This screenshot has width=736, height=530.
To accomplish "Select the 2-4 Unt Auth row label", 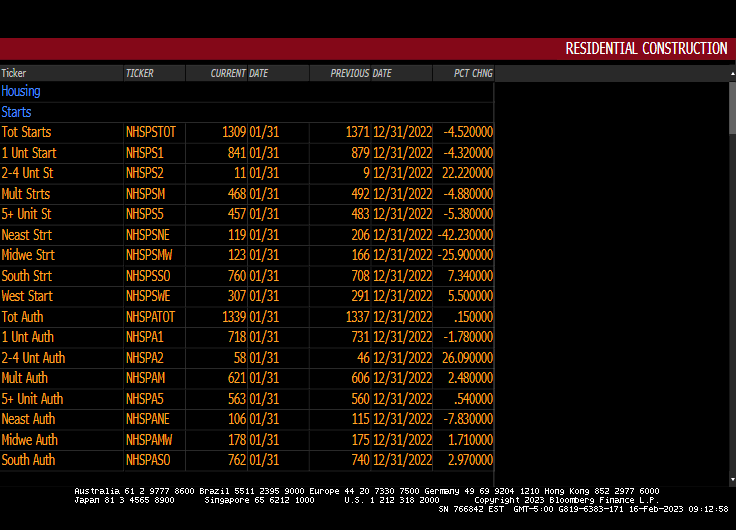I will click(33, 358).
